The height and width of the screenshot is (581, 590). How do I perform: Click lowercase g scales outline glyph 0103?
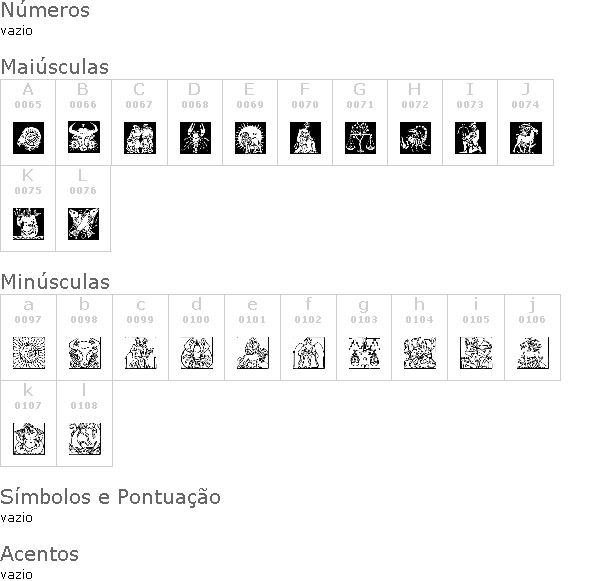[364, 353]
